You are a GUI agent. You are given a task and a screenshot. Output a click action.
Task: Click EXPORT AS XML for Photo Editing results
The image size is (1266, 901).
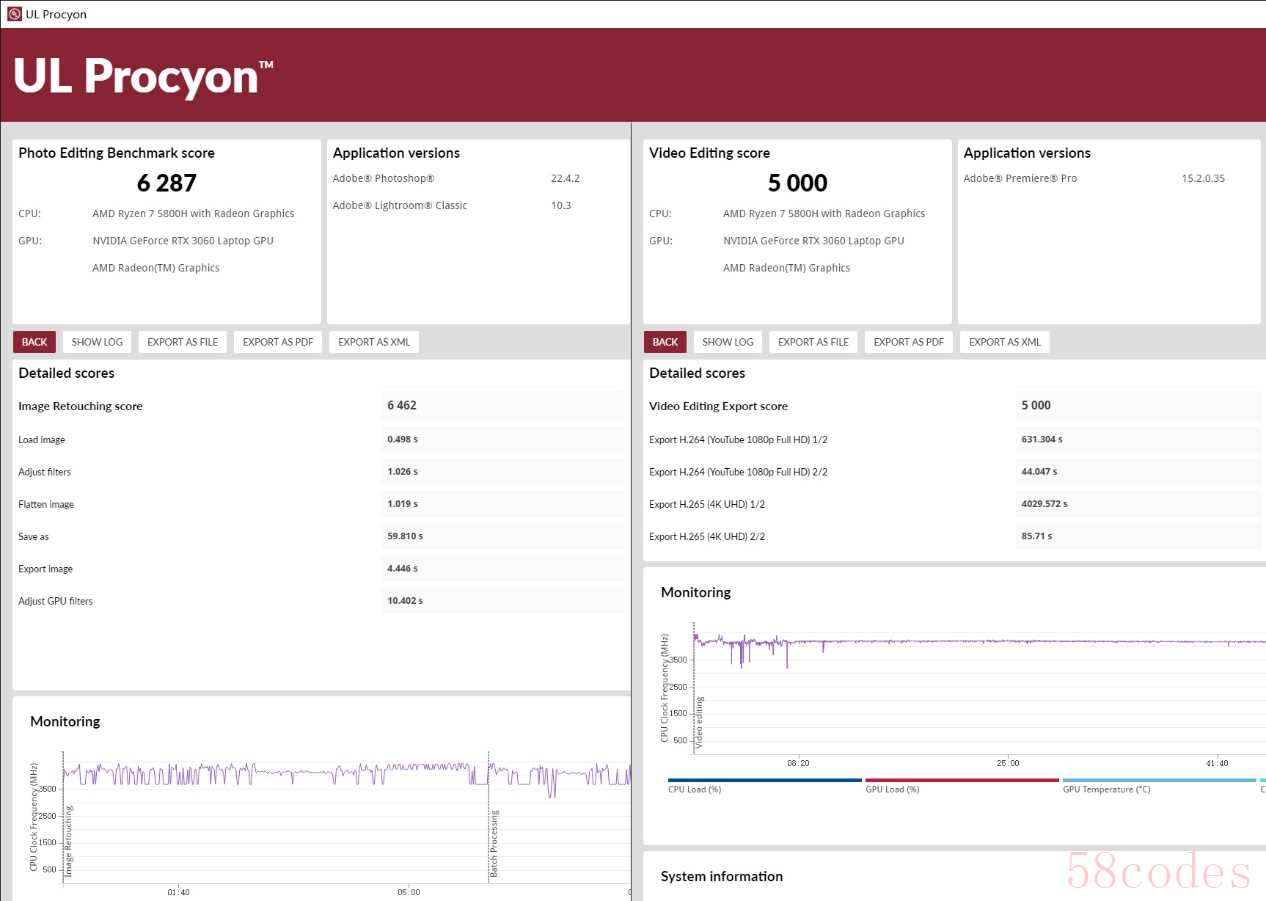tap(374, 342)
